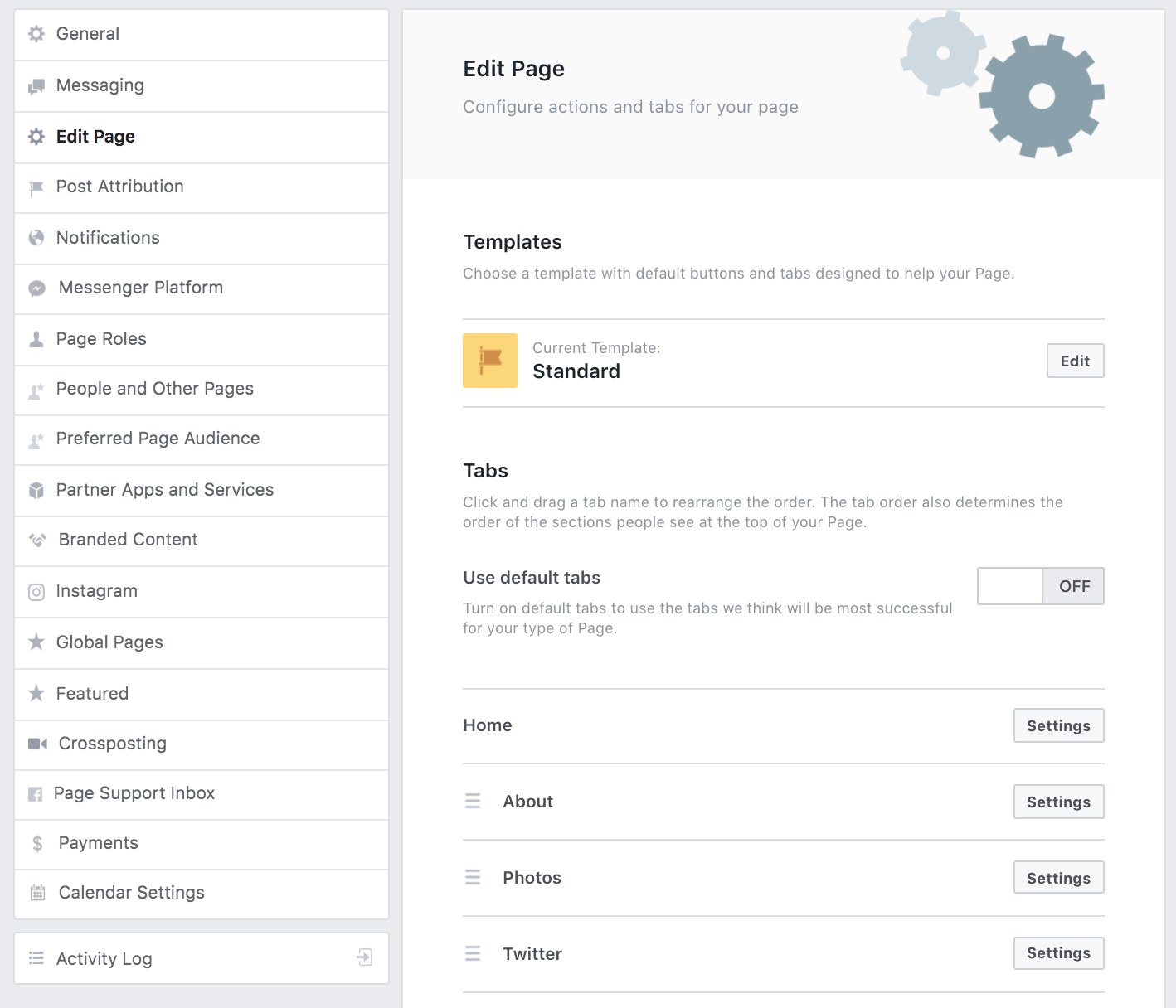1176x1008 pixels.
Task: Click the yellow Standard template flag icon
Action: pyautogui.click(x=490, y=361)
